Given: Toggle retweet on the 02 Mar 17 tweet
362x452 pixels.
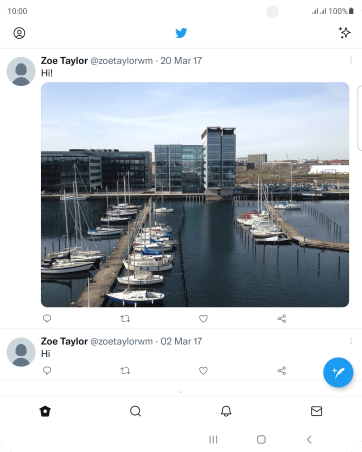Looking at the screenshot, I should point(125,371).
